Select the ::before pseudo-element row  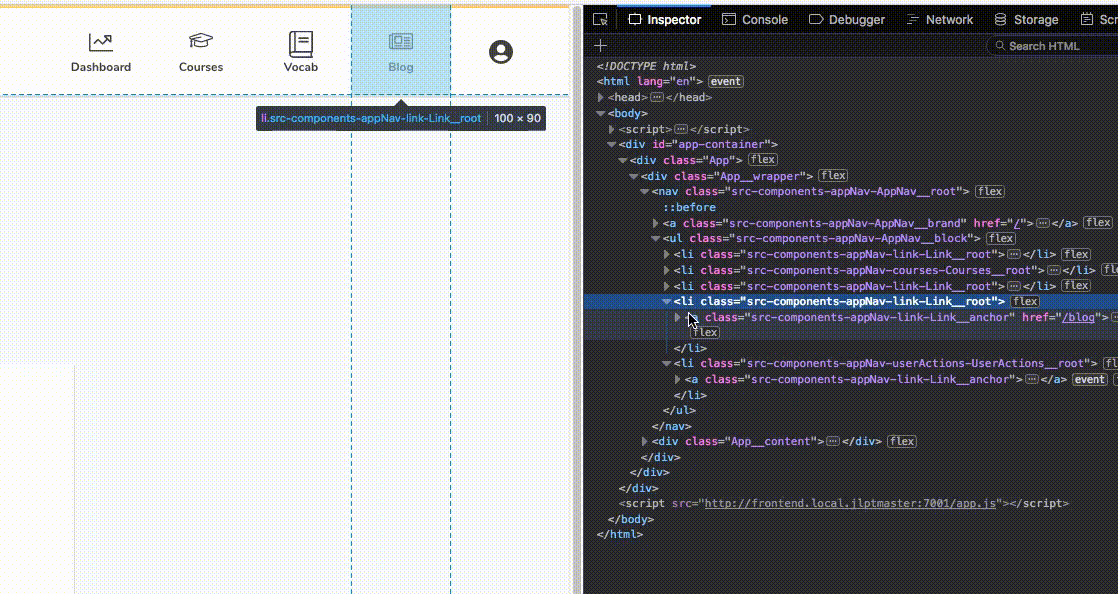689,208
